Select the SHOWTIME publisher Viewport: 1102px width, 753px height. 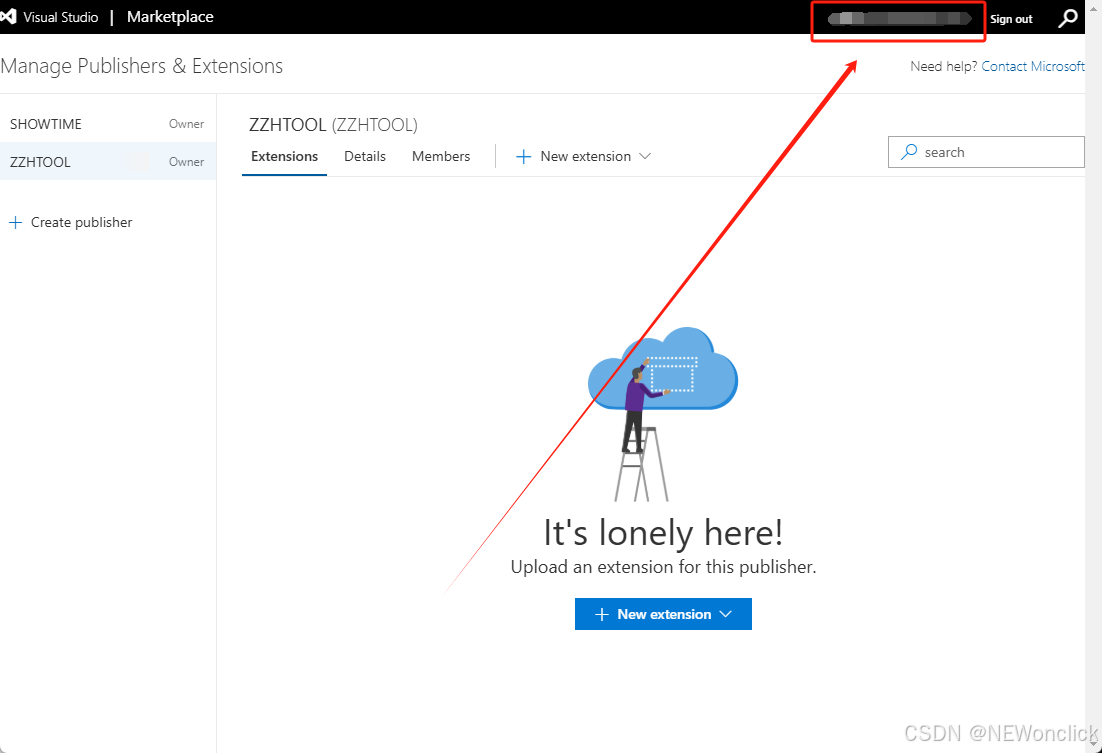[x=108, y=124]
